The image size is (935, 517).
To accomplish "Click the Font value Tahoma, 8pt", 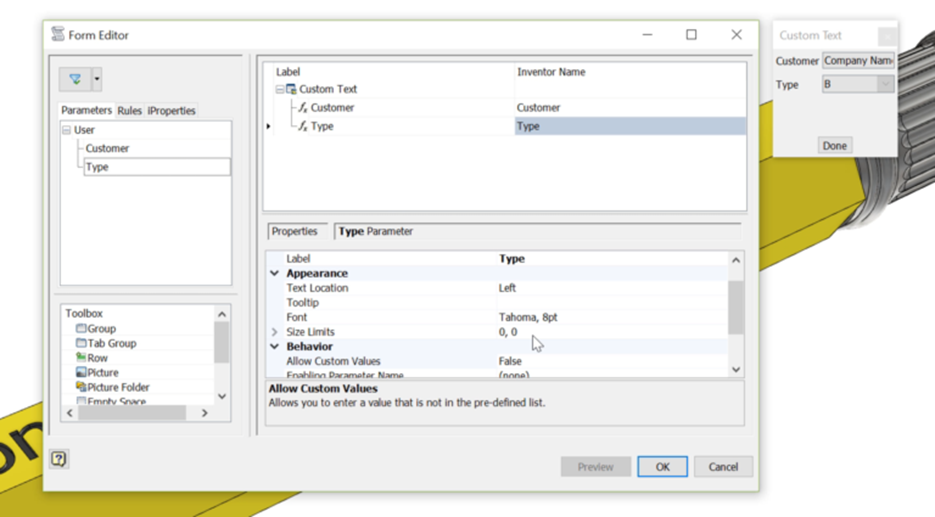I will (528, 317).
